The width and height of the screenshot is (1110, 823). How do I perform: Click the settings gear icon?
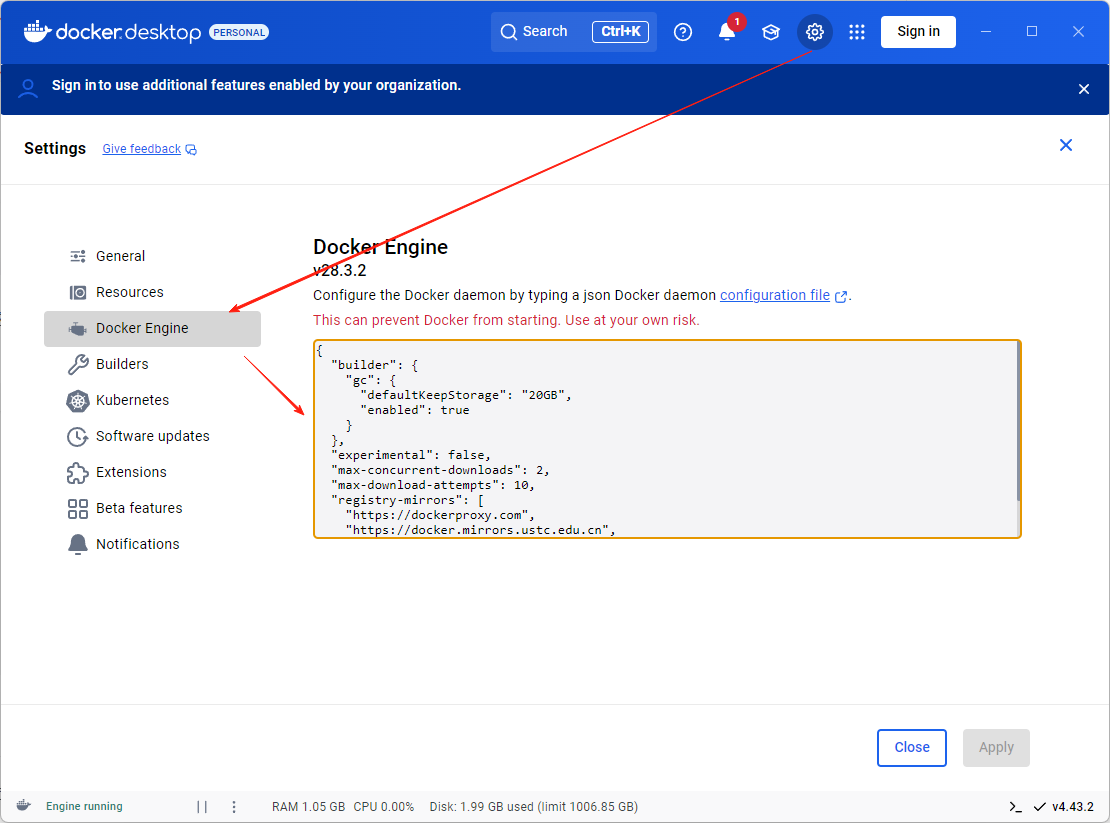(814, 32)
